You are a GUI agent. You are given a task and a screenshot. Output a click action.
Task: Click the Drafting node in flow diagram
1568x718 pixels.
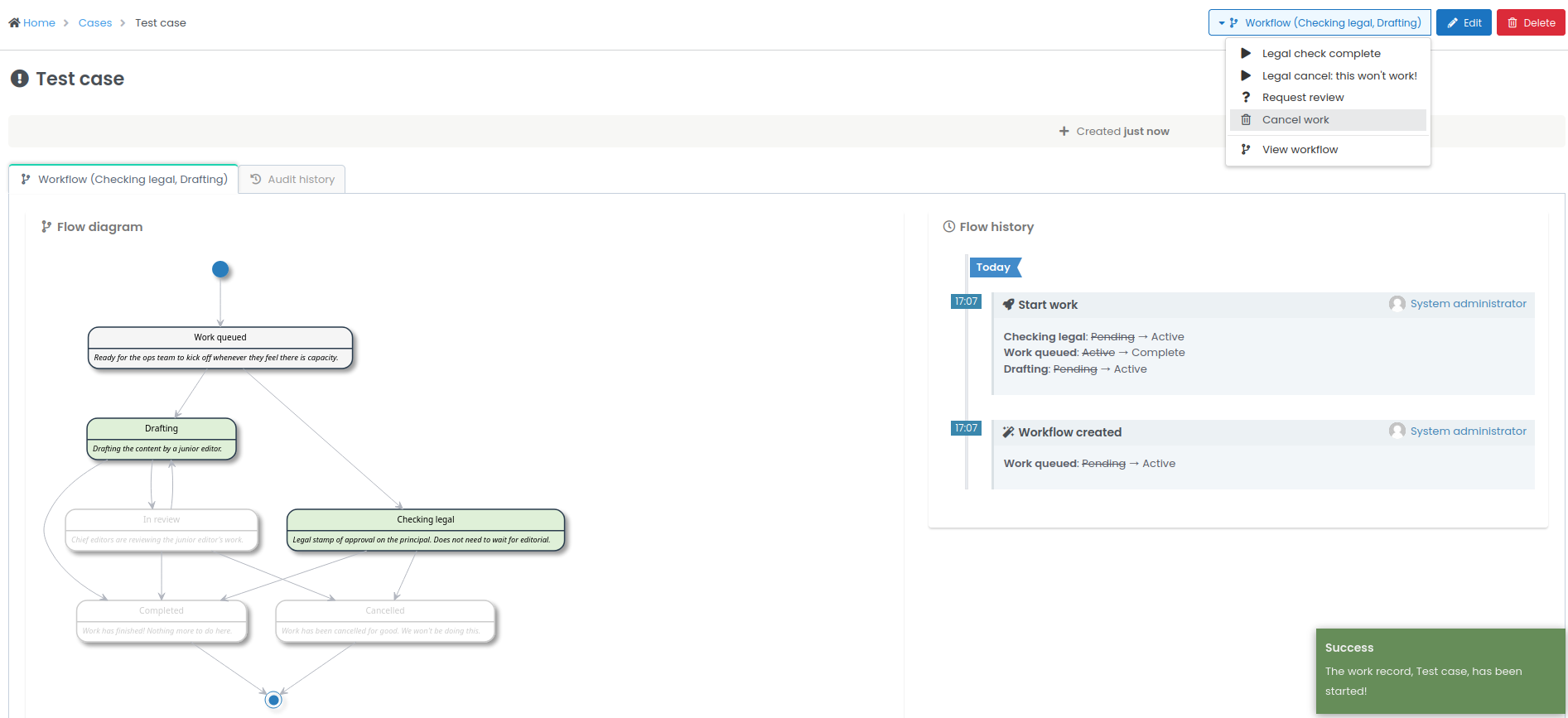tap(162, 438)
